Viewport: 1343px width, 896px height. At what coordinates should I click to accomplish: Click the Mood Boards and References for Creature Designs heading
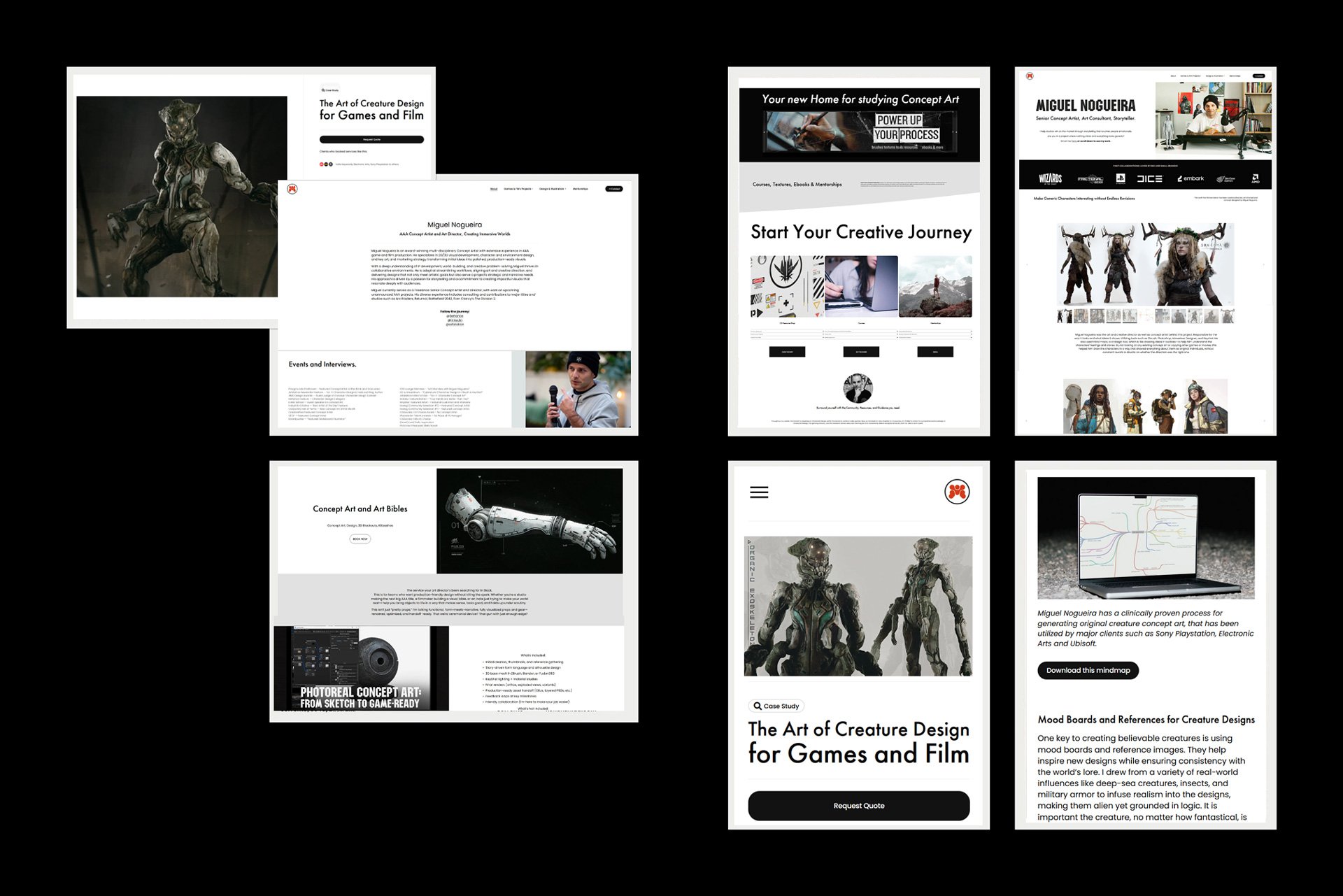click(1146, 720)
